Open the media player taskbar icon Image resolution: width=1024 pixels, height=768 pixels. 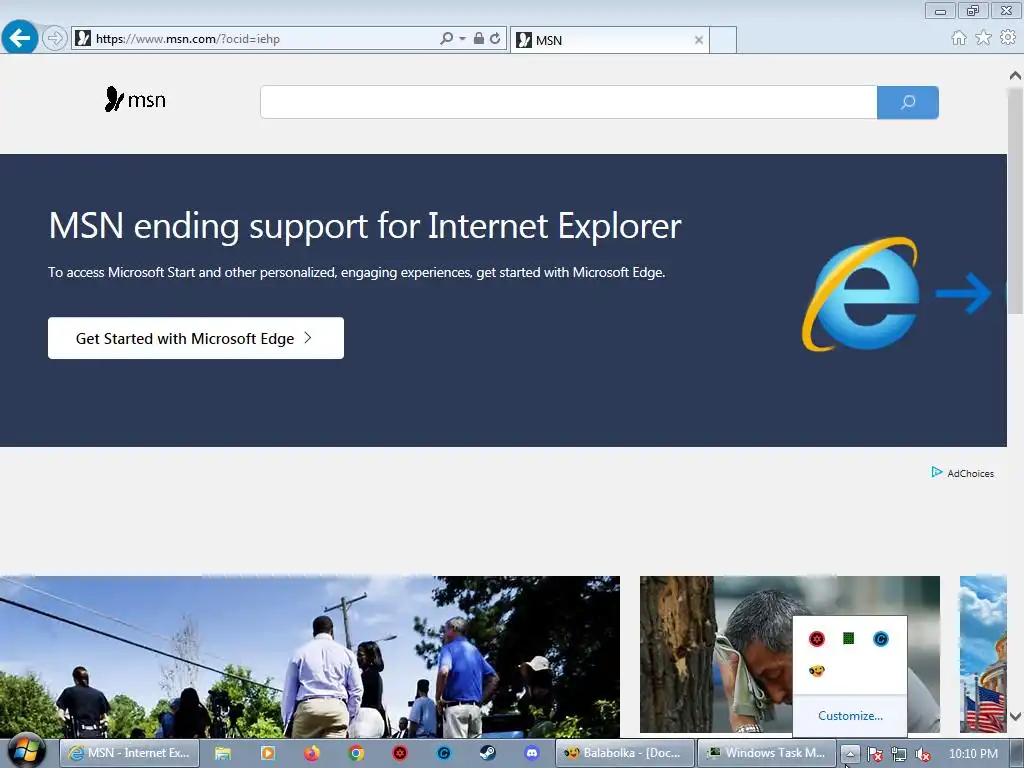click(268, 754)
